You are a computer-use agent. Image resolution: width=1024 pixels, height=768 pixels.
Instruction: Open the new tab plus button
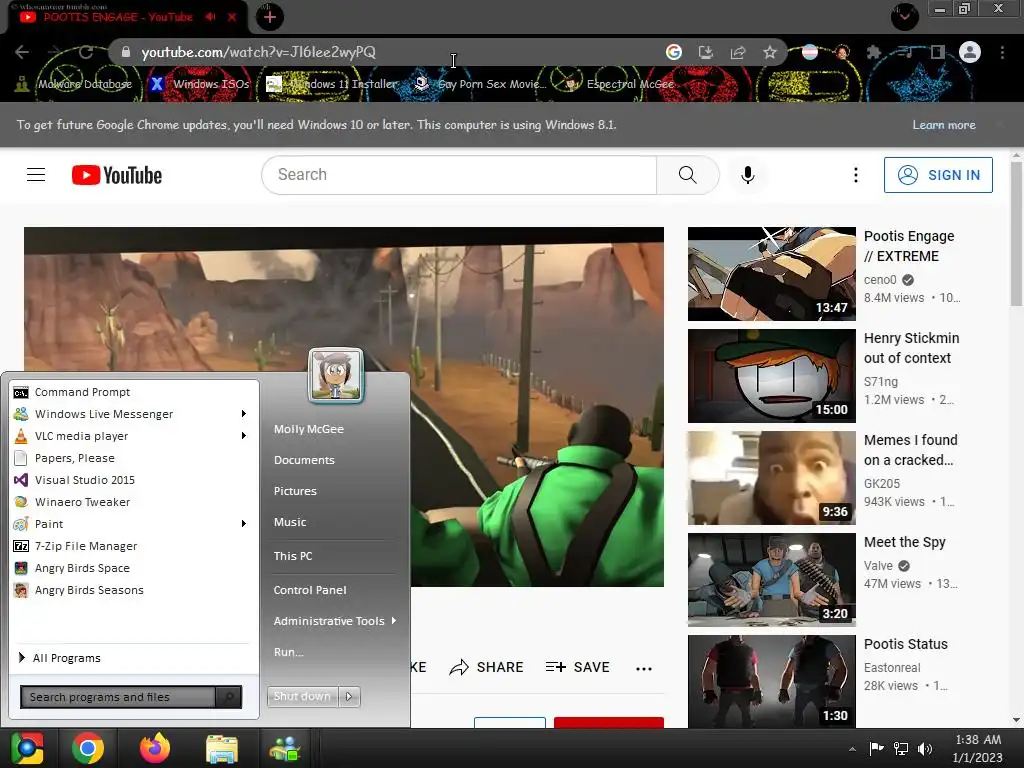(x=270, y=17)
